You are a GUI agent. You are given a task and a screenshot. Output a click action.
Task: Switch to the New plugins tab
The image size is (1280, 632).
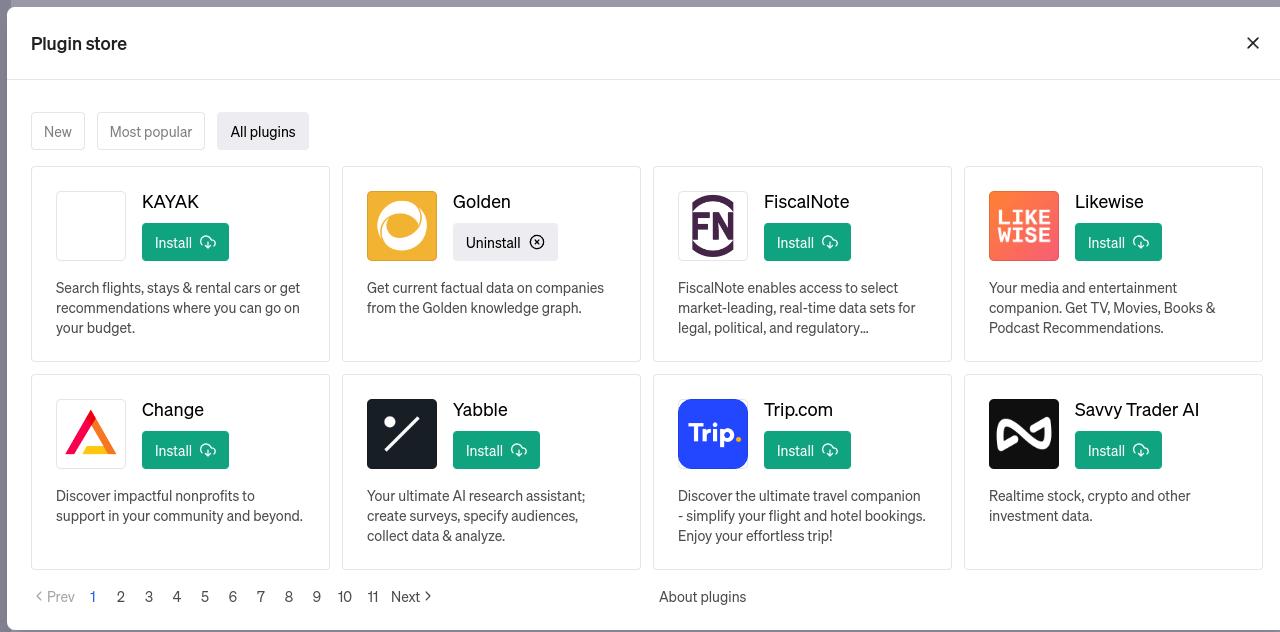pos(58,131)
